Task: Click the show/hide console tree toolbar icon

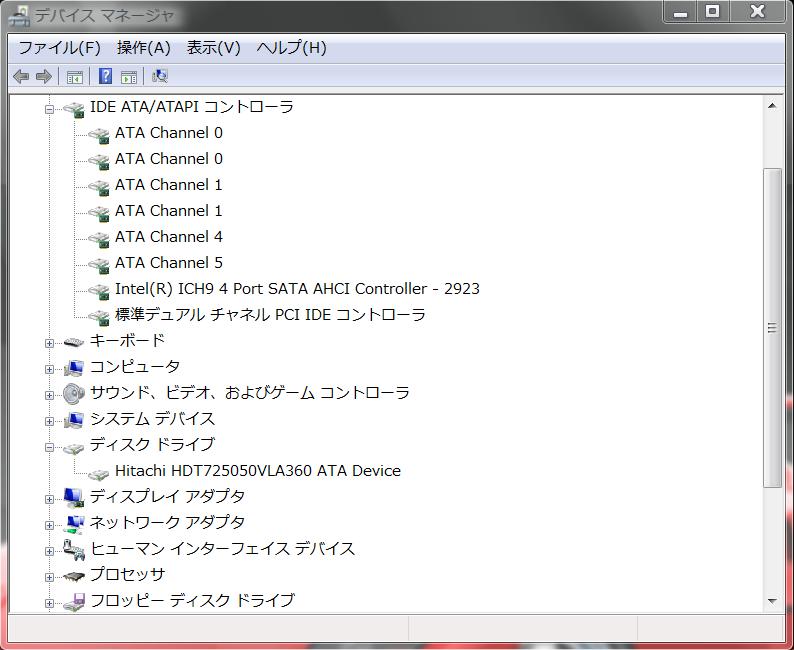Action: 75,77
